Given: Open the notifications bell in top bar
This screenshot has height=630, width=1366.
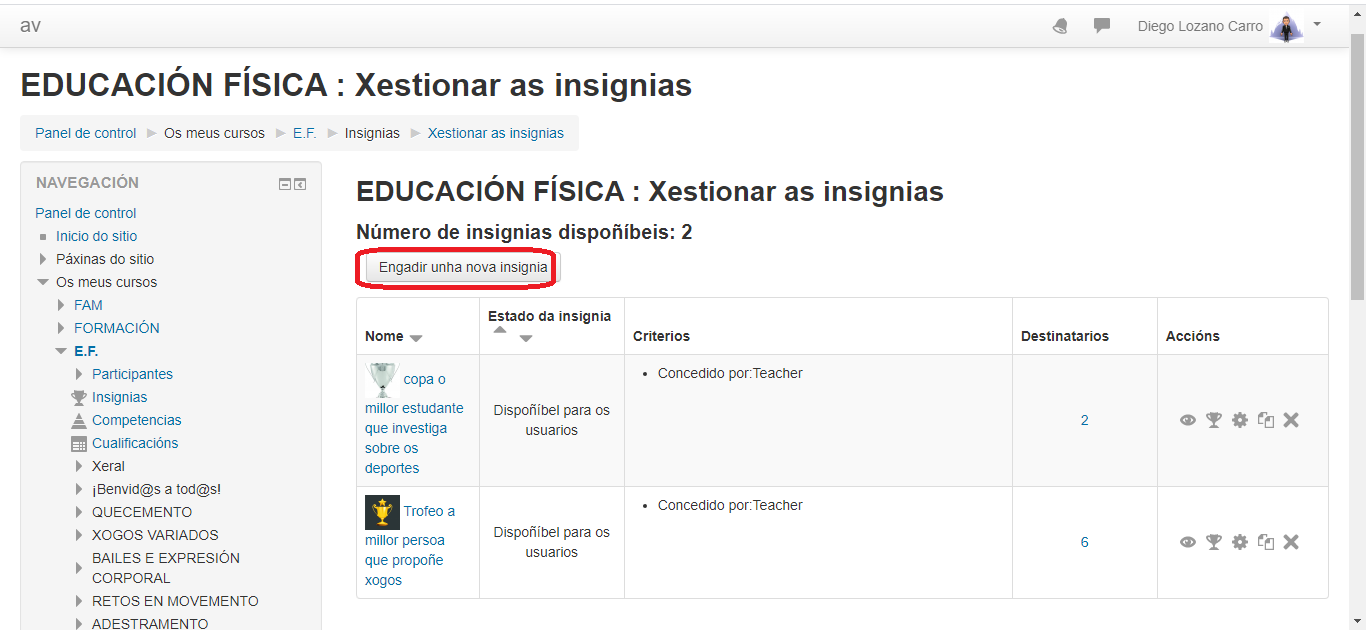Looking at the screenshot, I should (1060, 26).
